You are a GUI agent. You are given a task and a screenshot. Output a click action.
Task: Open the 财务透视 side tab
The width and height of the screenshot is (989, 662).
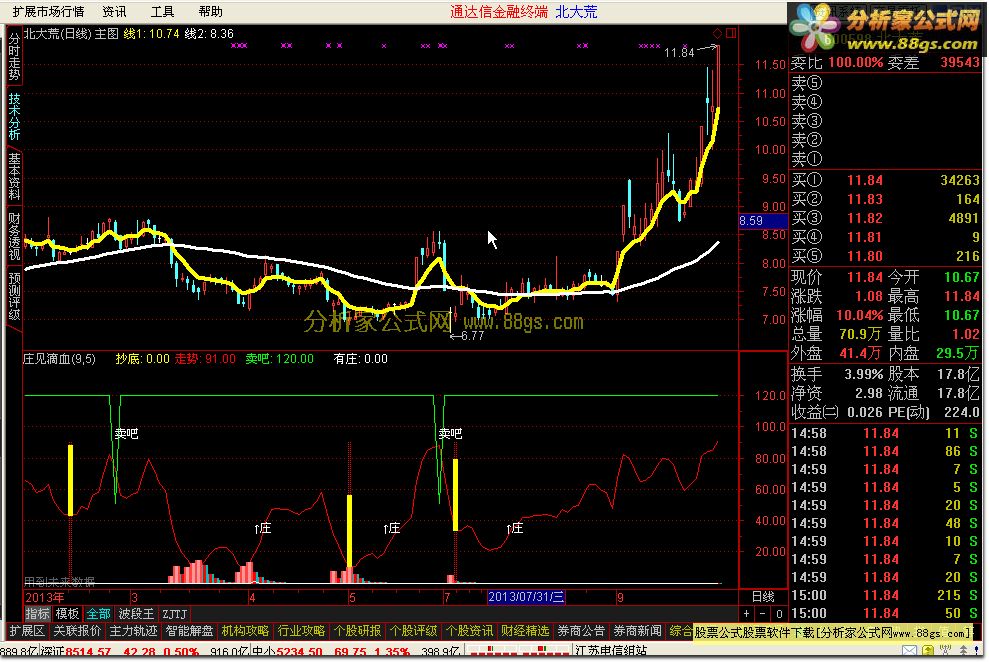pos(14,236)
